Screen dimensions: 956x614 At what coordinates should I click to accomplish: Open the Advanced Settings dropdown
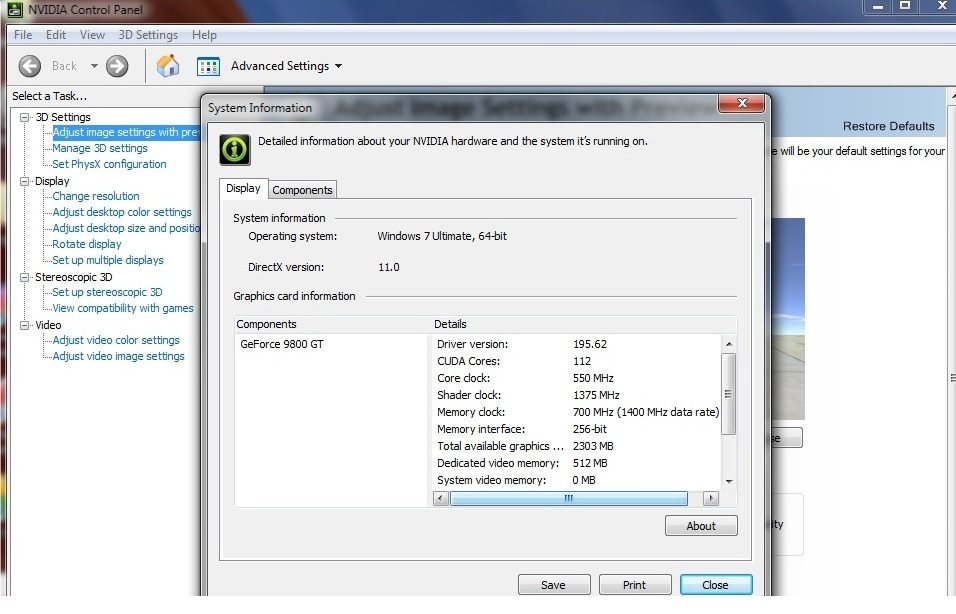tap(286, 66)
